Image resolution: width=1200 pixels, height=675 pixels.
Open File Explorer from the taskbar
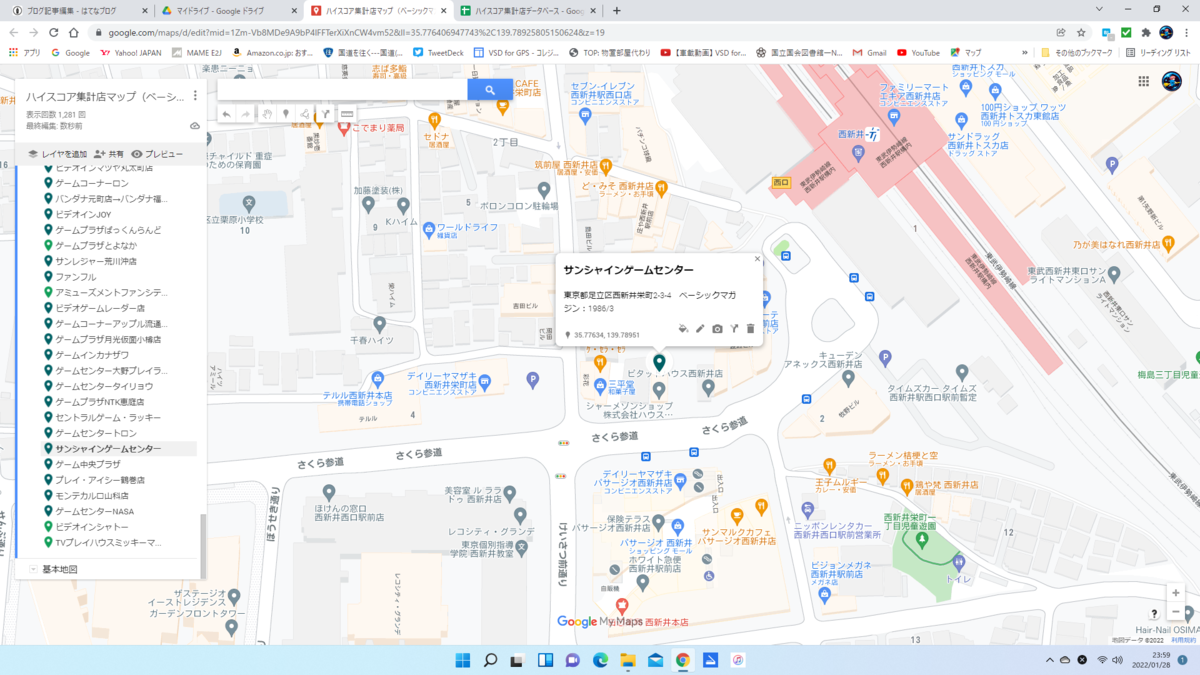[628, 660]
